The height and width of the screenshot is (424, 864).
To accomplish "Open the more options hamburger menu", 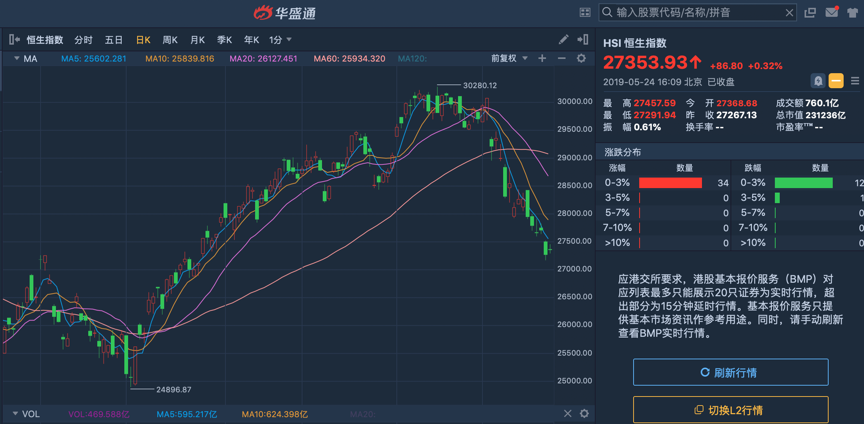I will (855, 81).
